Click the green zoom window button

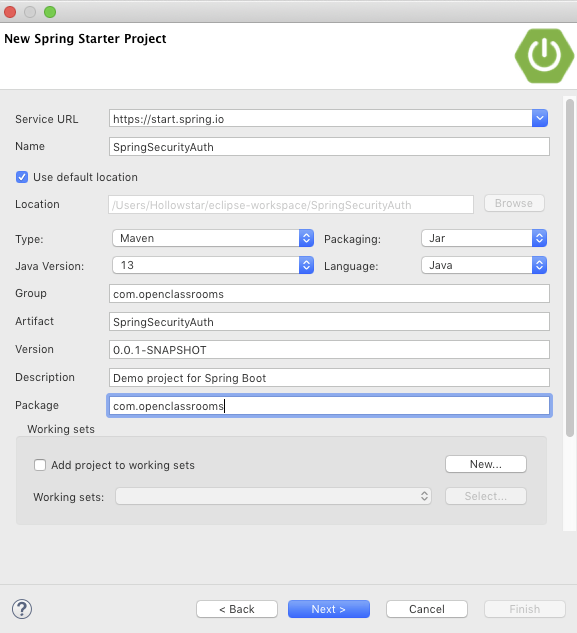pyautogui.click(x=50, y=12)
